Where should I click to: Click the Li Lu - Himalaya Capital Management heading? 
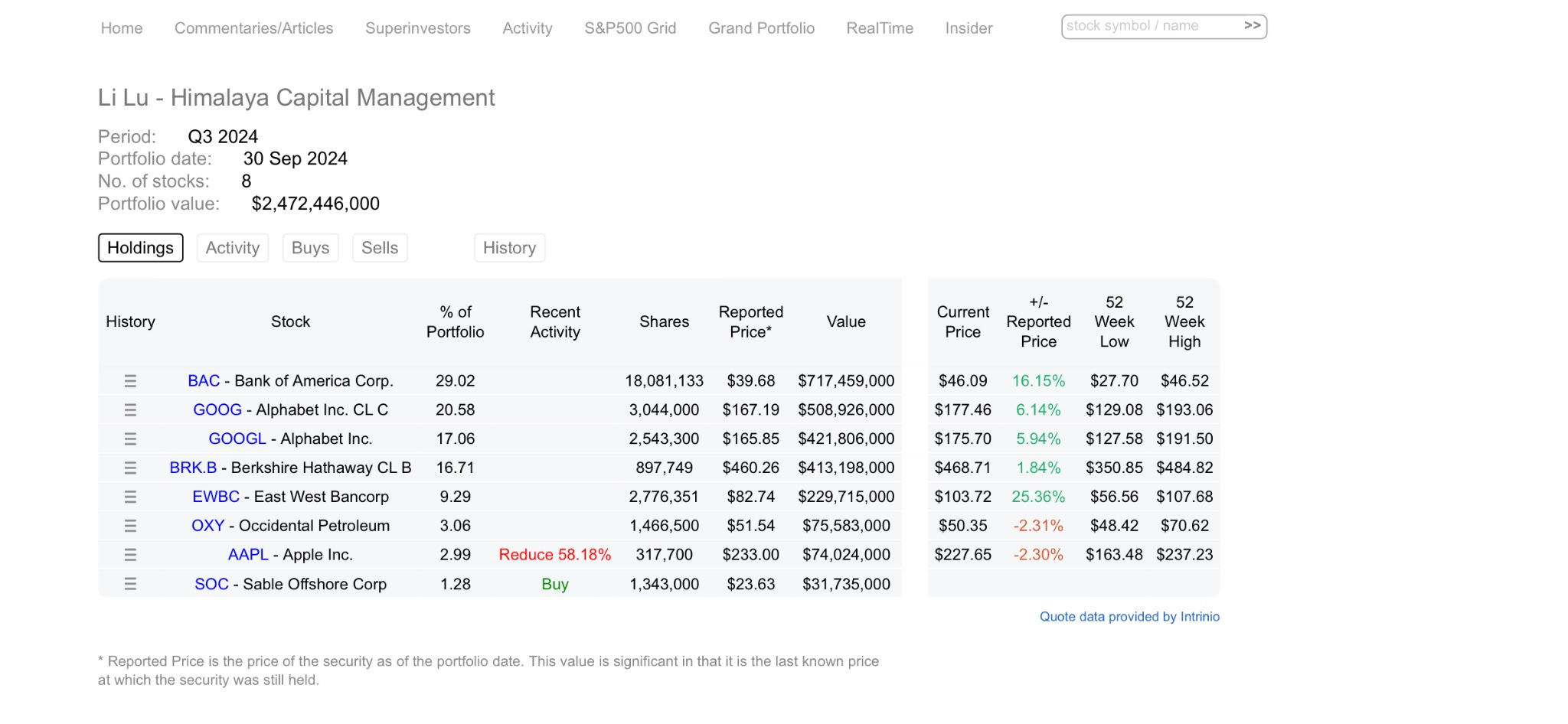[x=296, y=98]
